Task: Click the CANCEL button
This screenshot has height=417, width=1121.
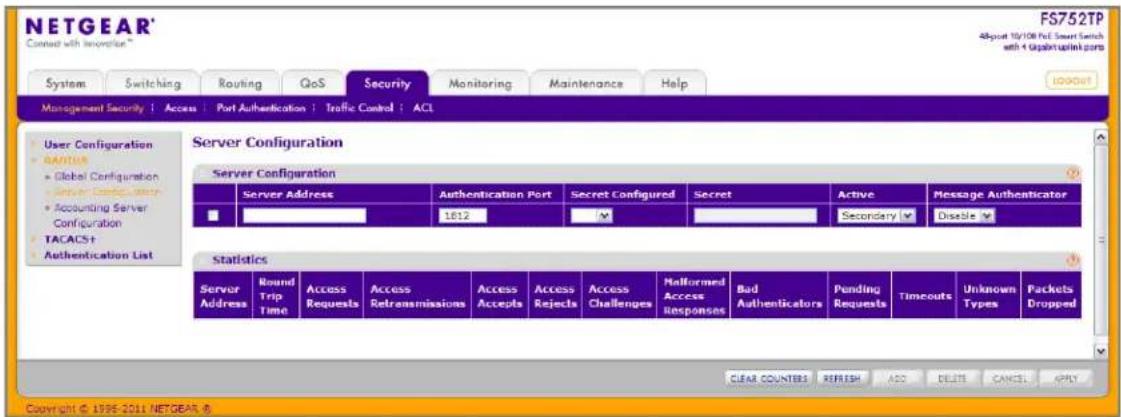Action: (x=1007, y=378)
